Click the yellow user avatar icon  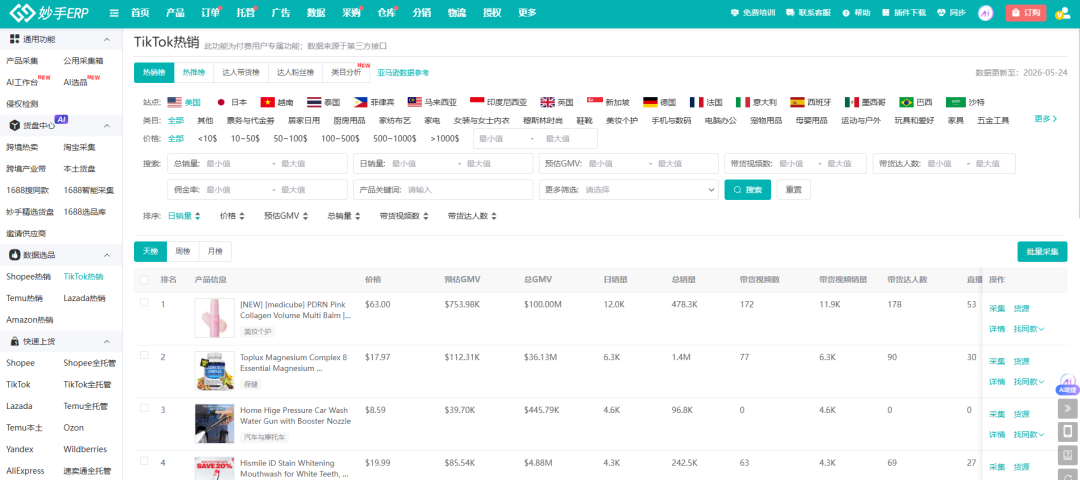pyautogui.click(x=1061, y=13)
